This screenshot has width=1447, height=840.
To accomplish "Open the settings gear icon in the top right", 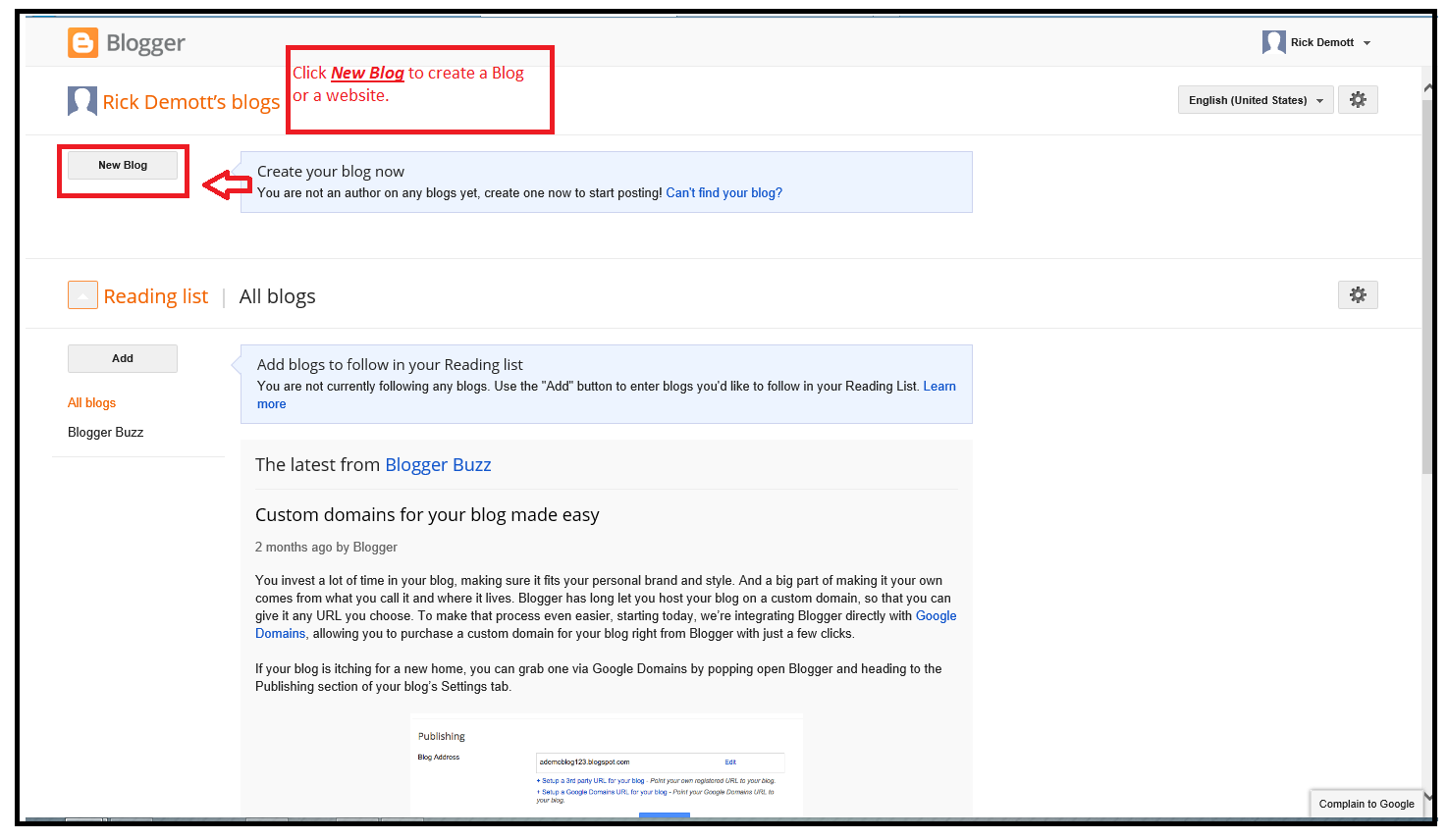I will (1358, 99).
